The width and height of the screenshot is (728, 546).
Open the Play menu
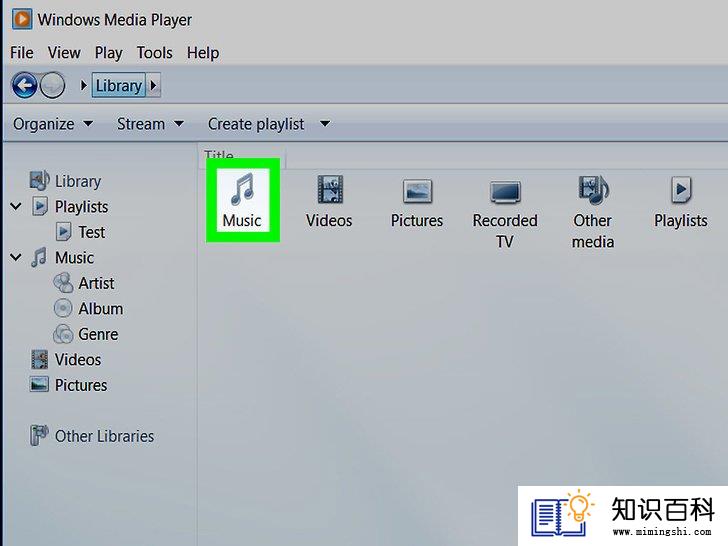point(109,53)
